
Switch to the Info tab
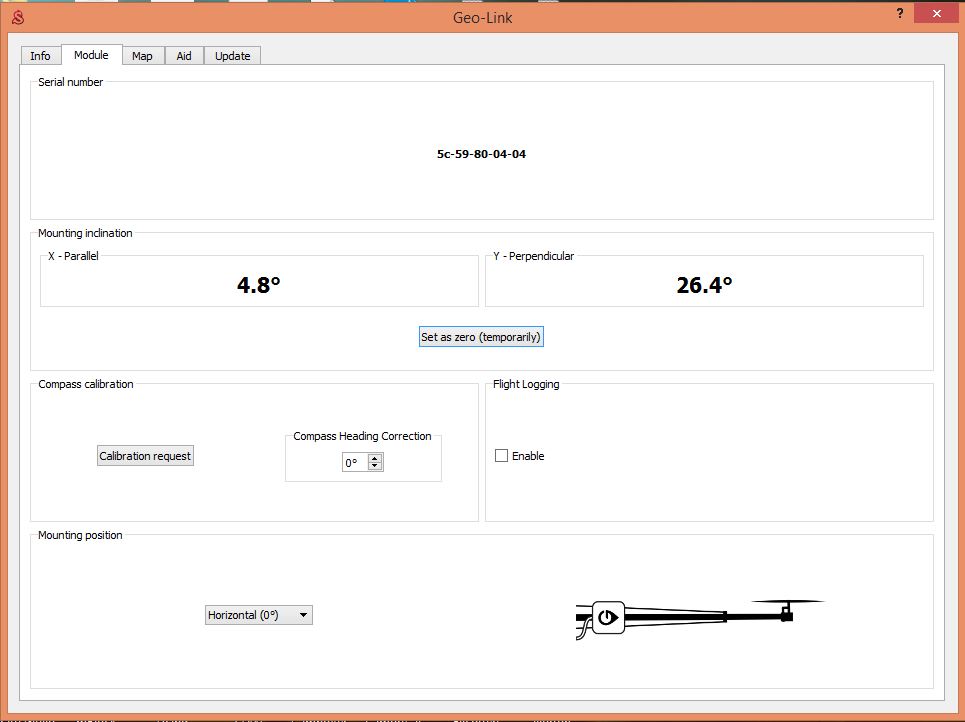tap(40, 56)
